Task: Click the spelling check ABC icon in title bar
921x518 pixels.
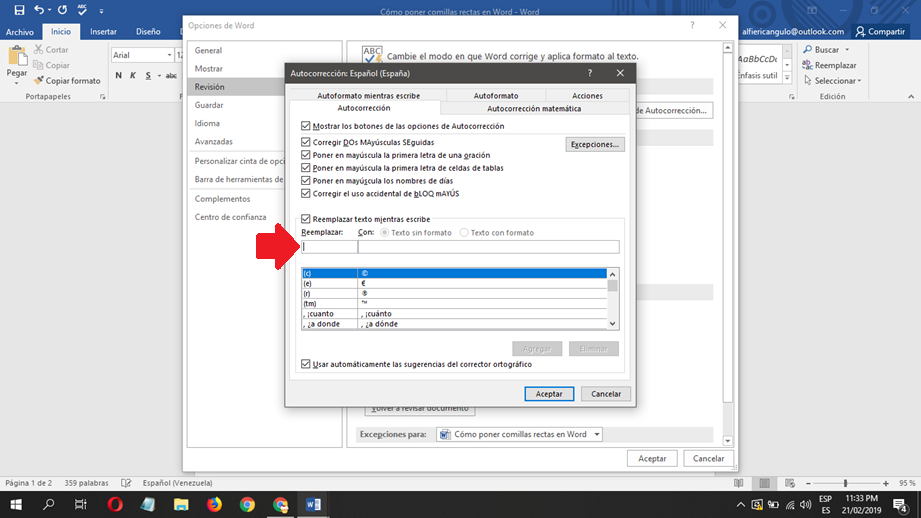Action: coord(82,9)
